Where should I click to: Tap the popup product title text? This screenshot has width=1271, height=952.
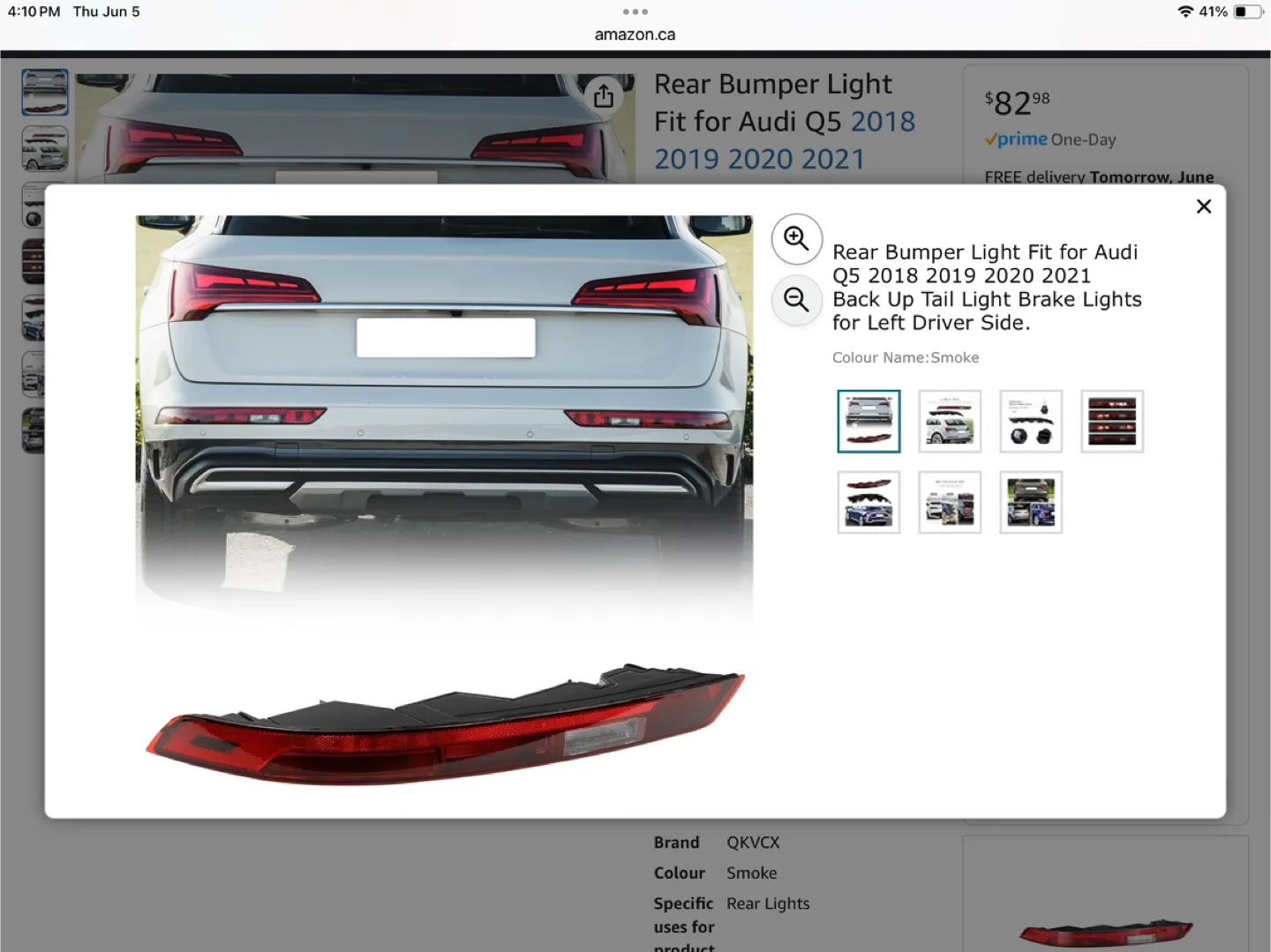987,288
